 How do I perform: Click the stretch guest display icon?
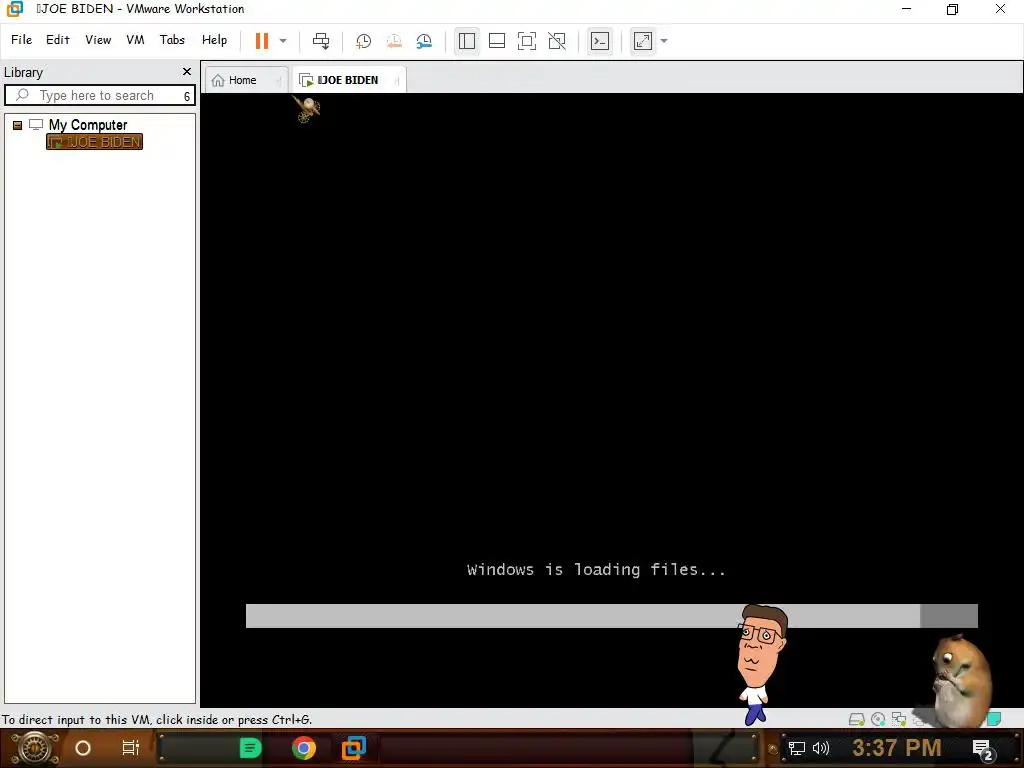643,41
